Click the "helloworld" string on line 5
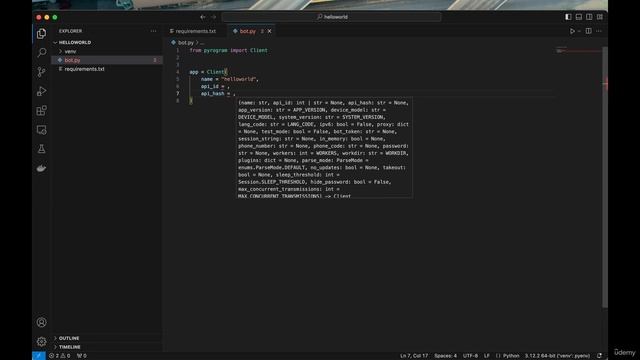The width and height of the screenshot is (640, 360). tap(239, 79)
